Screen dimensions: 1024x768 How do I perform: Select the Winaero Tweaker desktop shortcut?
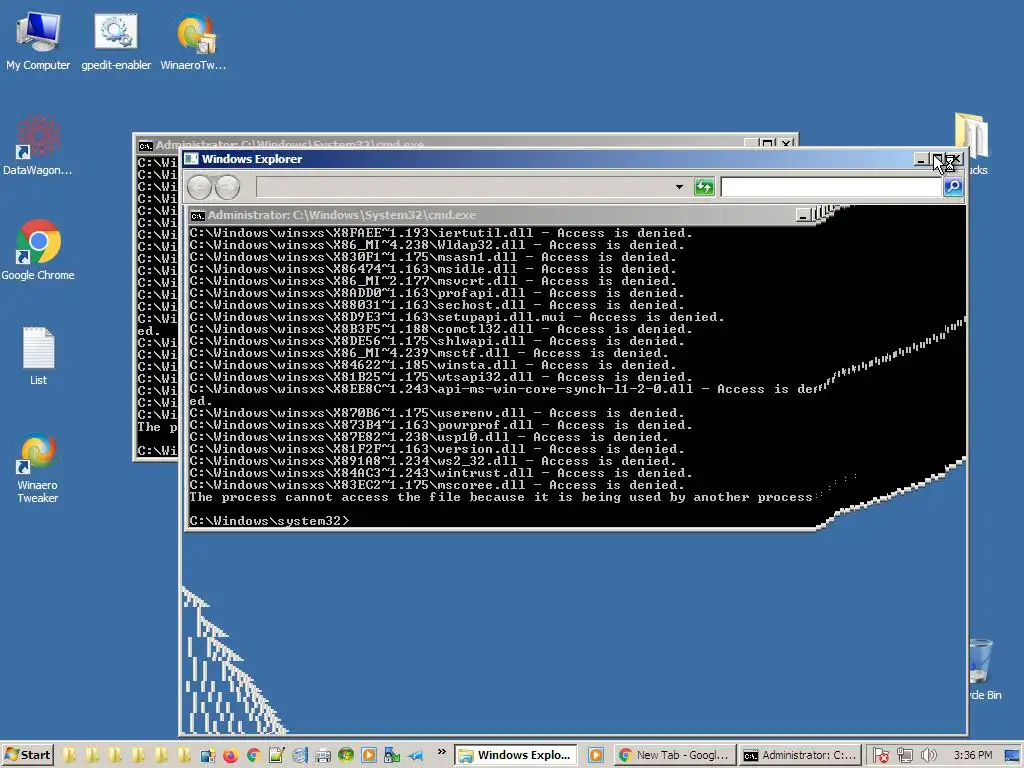37,468
